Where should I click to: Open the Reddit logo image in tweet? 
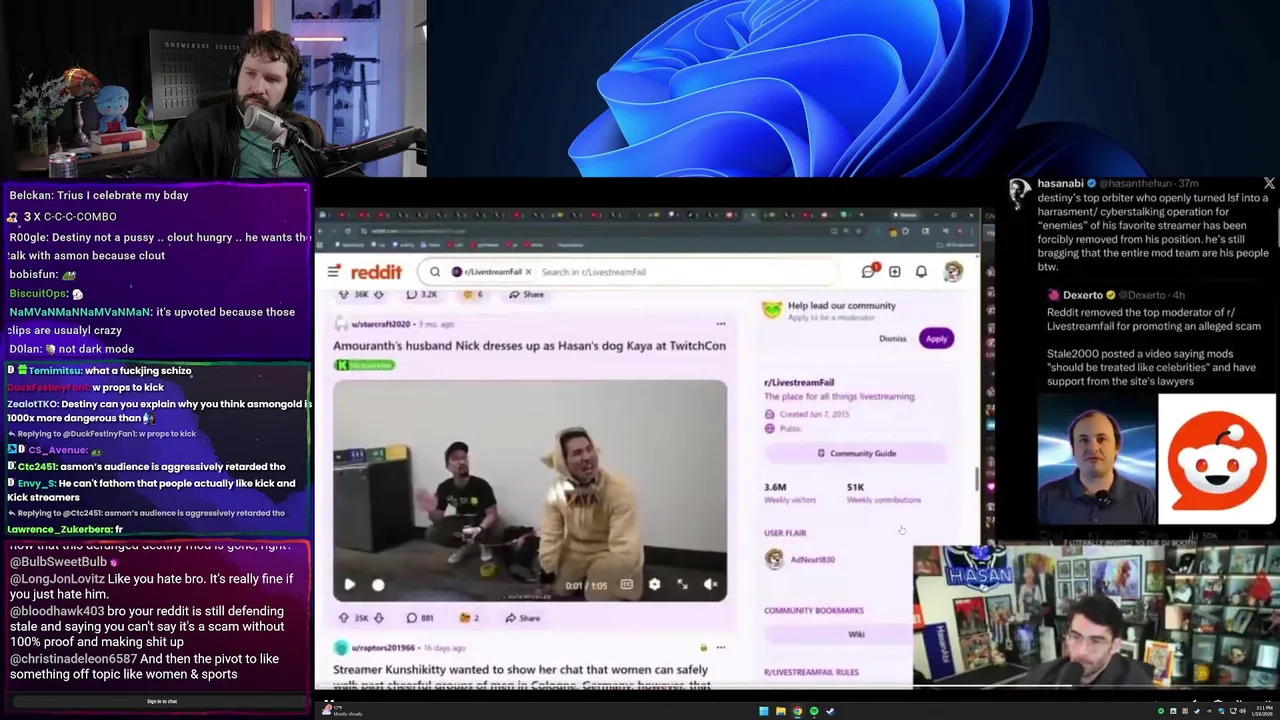pyautogui.click(x=1217, y=459)
